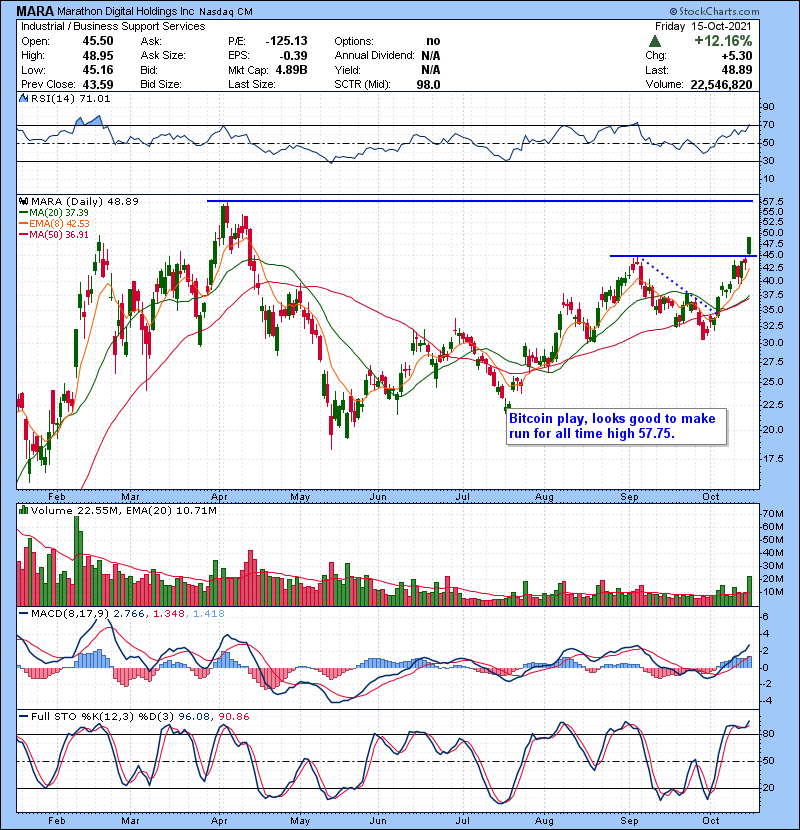Click the 32.5 price axis label
The width and height of the screenshot is (800, 830).
(x=772, y=326)
